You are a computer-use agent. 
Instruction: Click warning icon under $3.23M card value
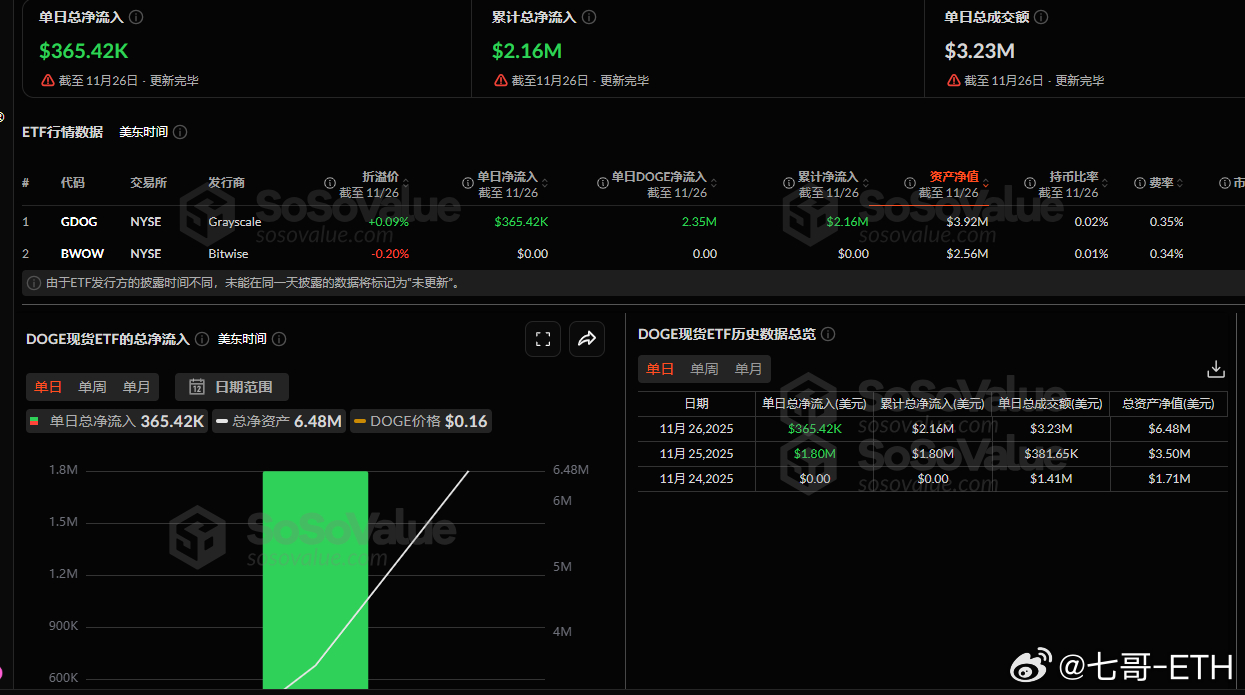(x=953, y=80)
